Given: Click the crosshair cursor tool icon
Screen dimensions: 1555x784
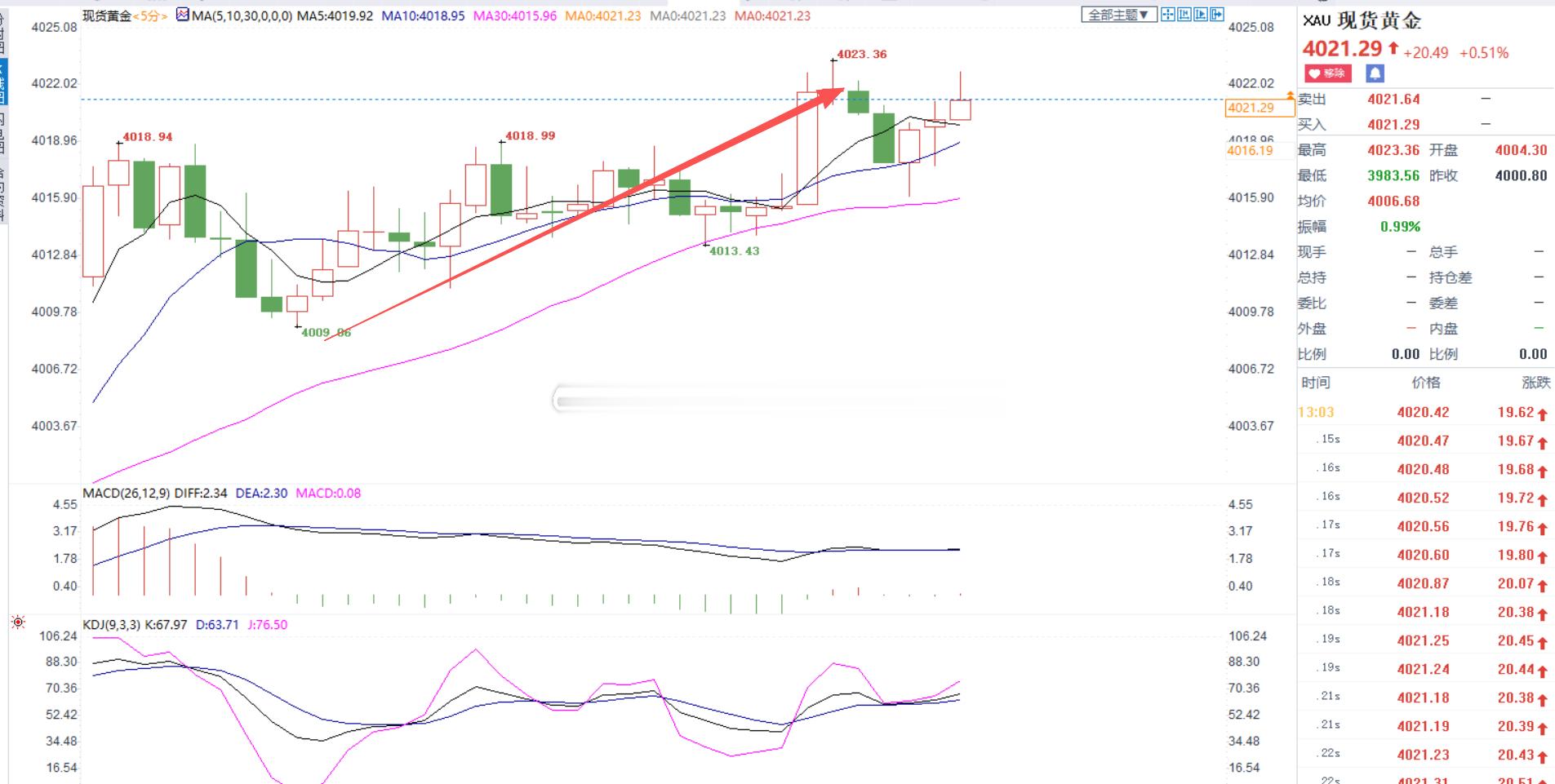Looking at the screenshot, I should [x=1167, y=14].
